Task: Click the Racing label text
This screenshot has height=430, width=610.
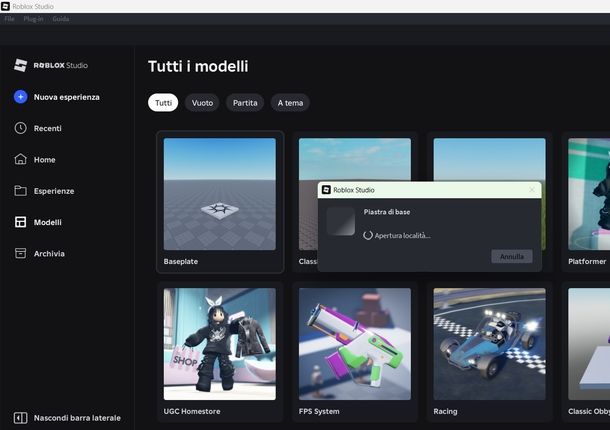Action: coord(445,411)
